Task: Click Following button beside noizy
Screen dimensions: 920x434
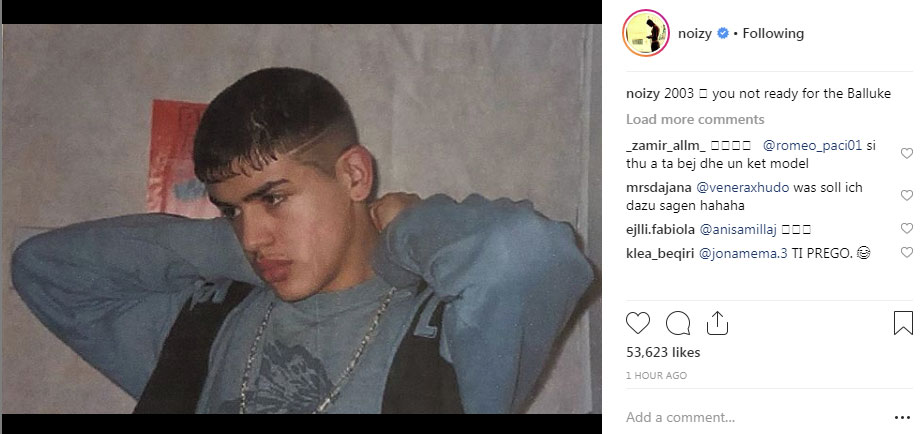Action: (x=773, y=33)
